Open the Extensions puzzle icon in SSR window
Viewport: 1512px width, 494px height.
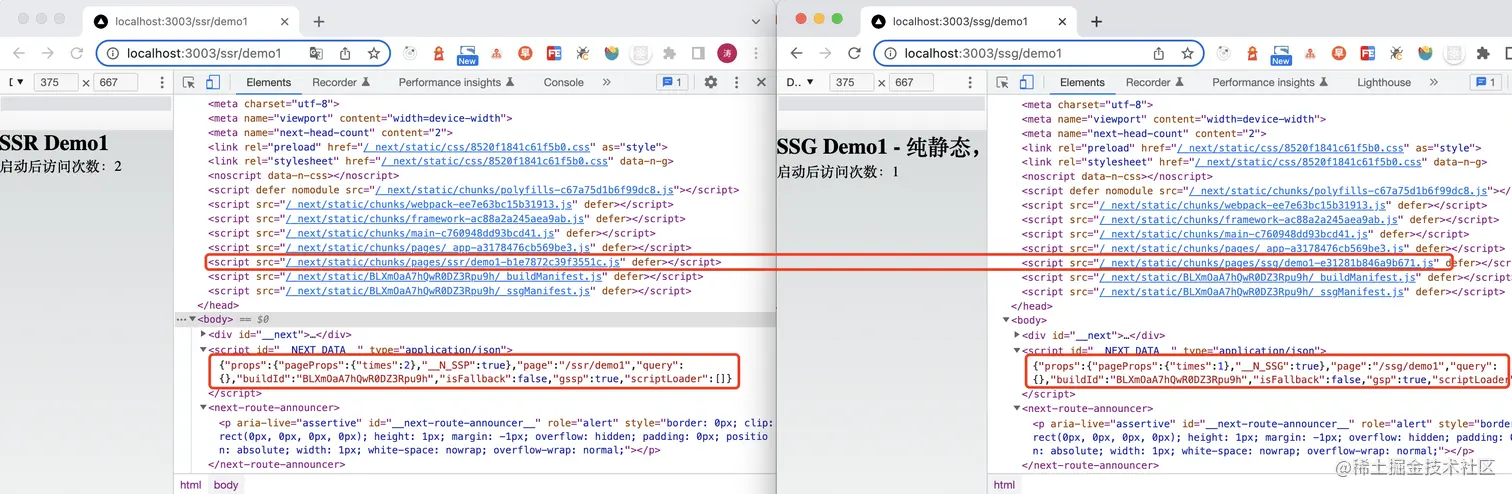669,53
